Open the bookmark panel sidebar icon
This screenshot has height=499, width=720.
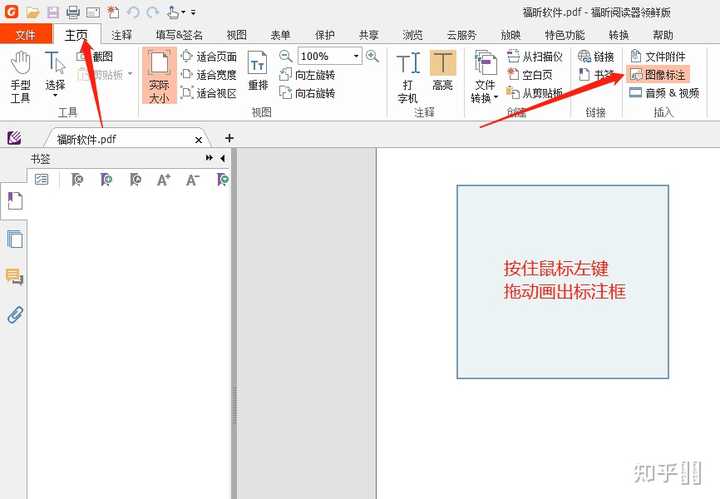(15, 201)
